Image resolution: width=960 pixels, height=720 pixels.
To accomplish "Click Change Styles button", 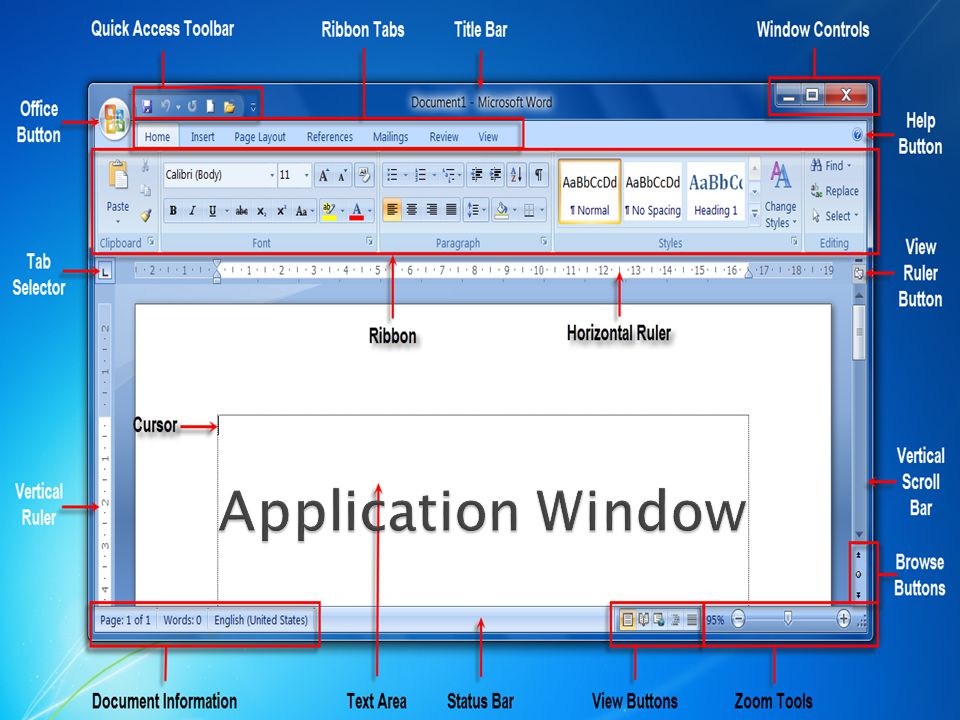I will pos(781,195).
